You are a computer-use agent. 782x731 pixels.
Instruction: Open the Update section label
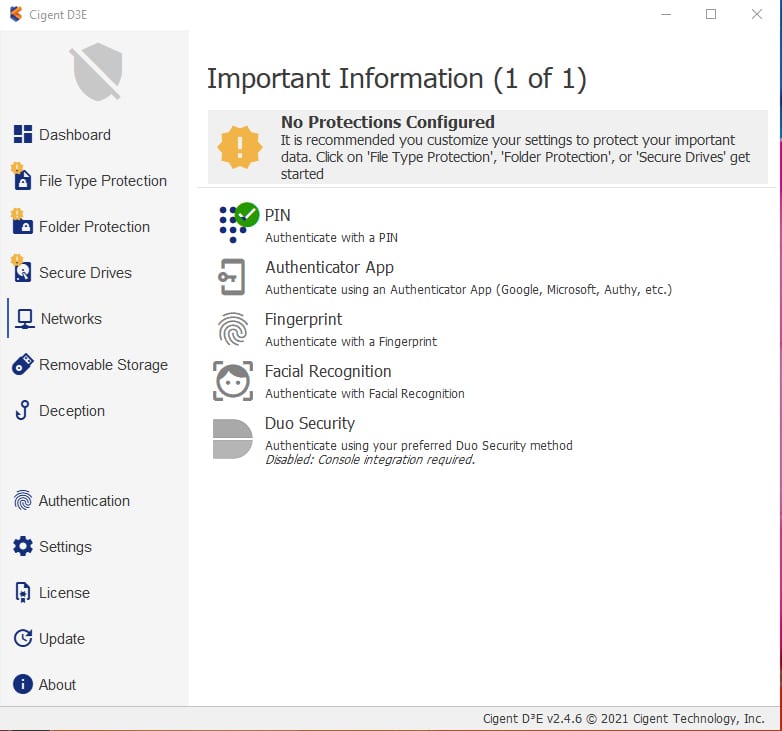[62, 639]
